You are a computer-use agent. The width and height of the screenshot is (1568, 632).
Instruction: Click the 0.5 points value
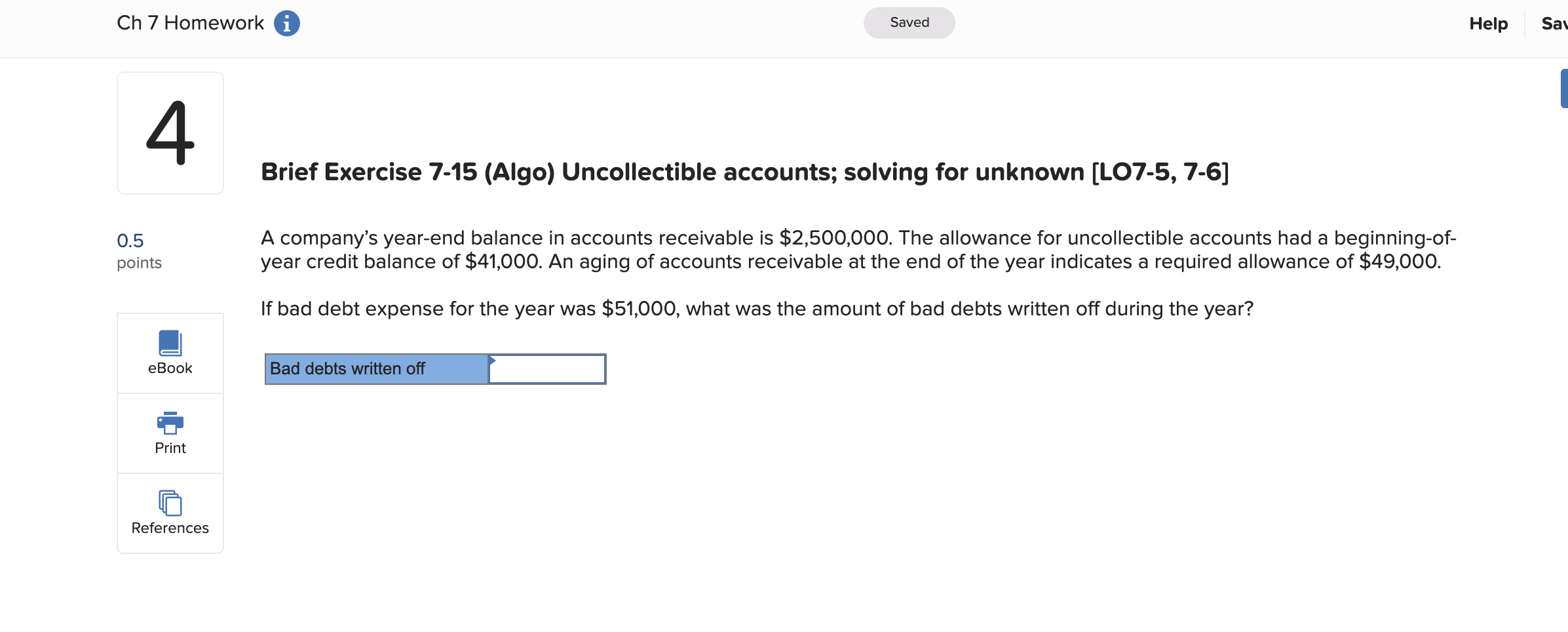[130, 241]
